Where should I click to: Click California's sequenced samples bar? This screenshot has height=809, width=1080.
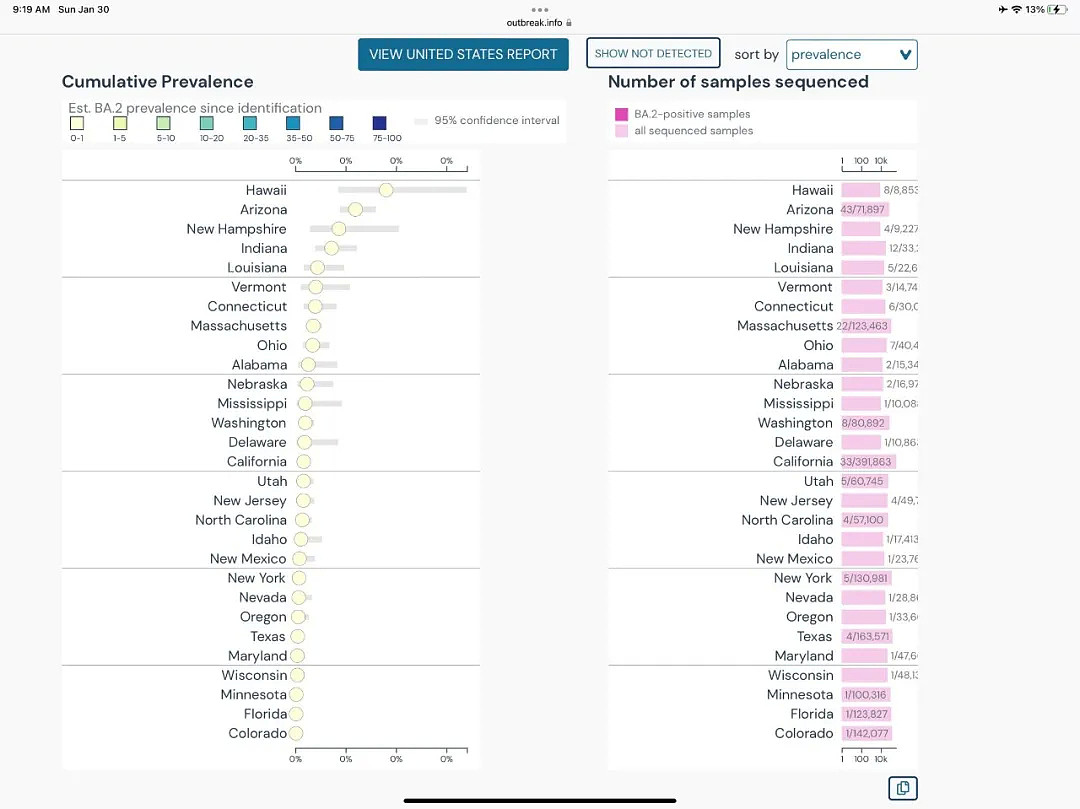pos(868,462)
